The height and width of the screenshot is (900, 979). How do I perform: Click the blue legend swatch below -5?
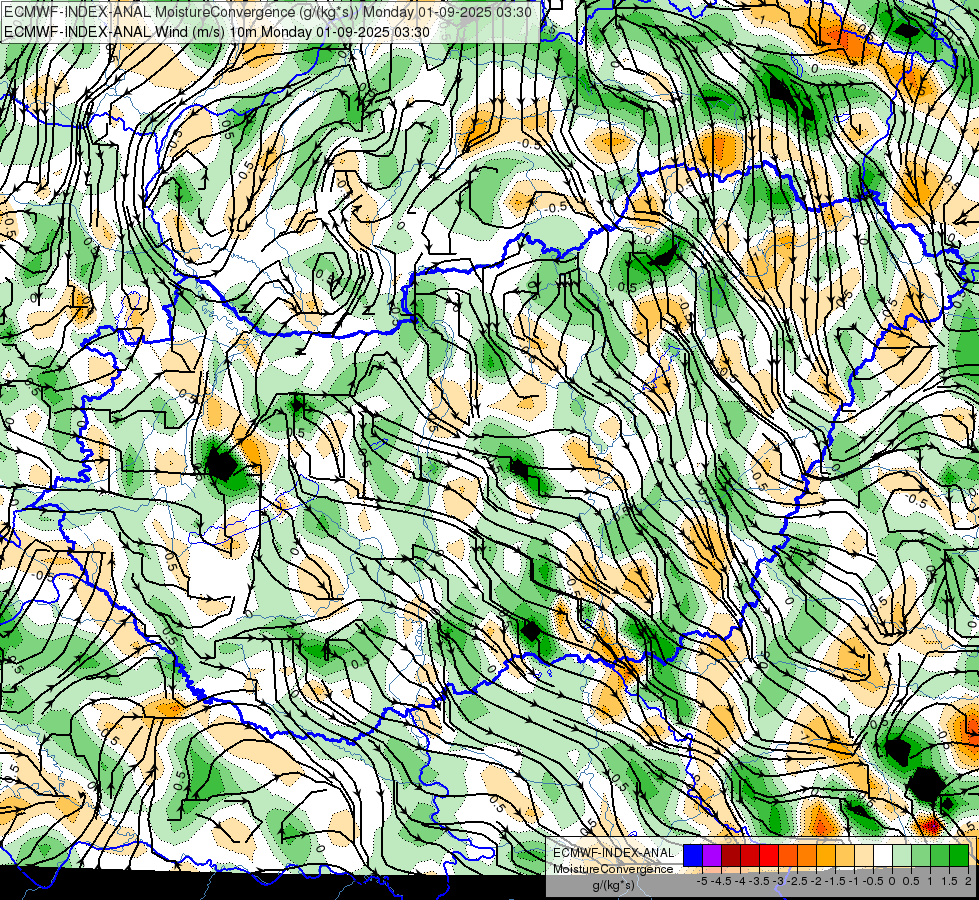[x=693, y=855]
